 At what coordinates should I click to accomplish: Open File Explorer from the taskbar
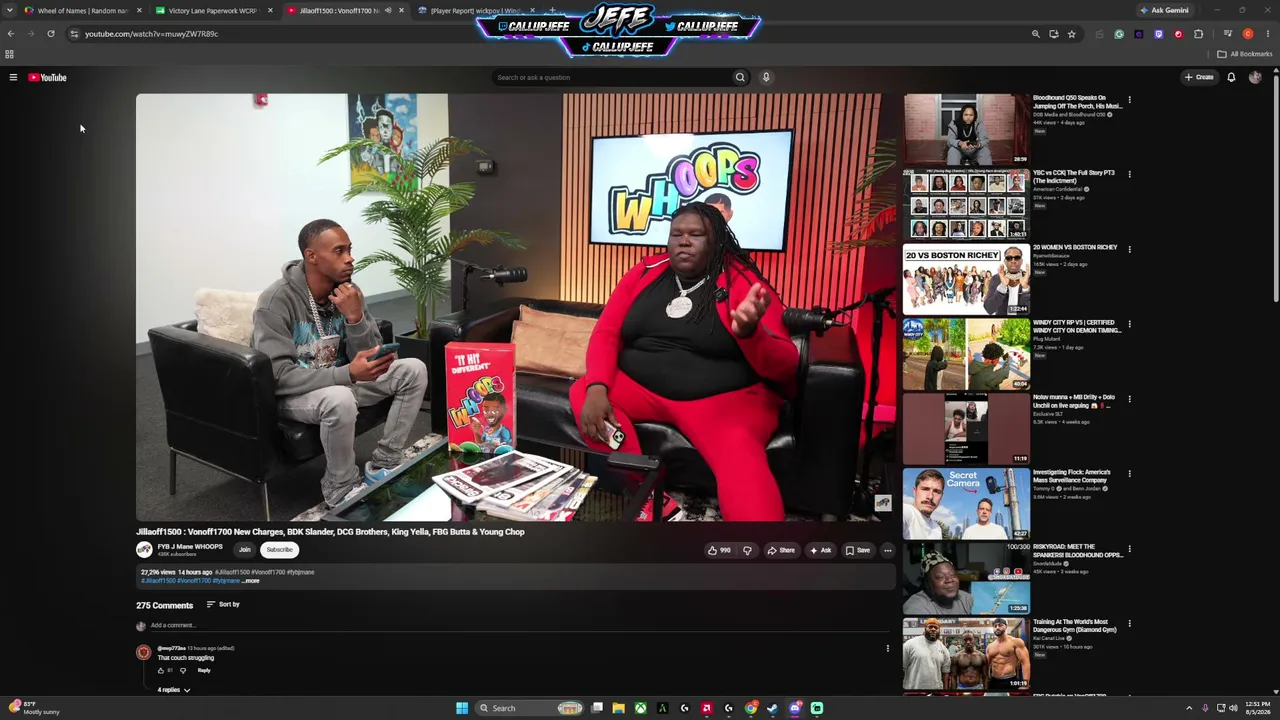pos(619,708)
